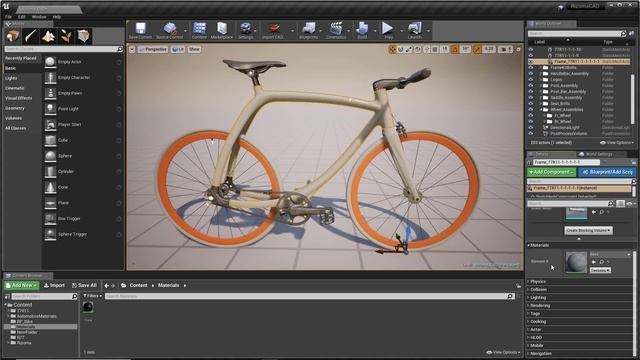The image size is (640, 360).
Task: Select the Cube primitive icon
Action: 50,140
